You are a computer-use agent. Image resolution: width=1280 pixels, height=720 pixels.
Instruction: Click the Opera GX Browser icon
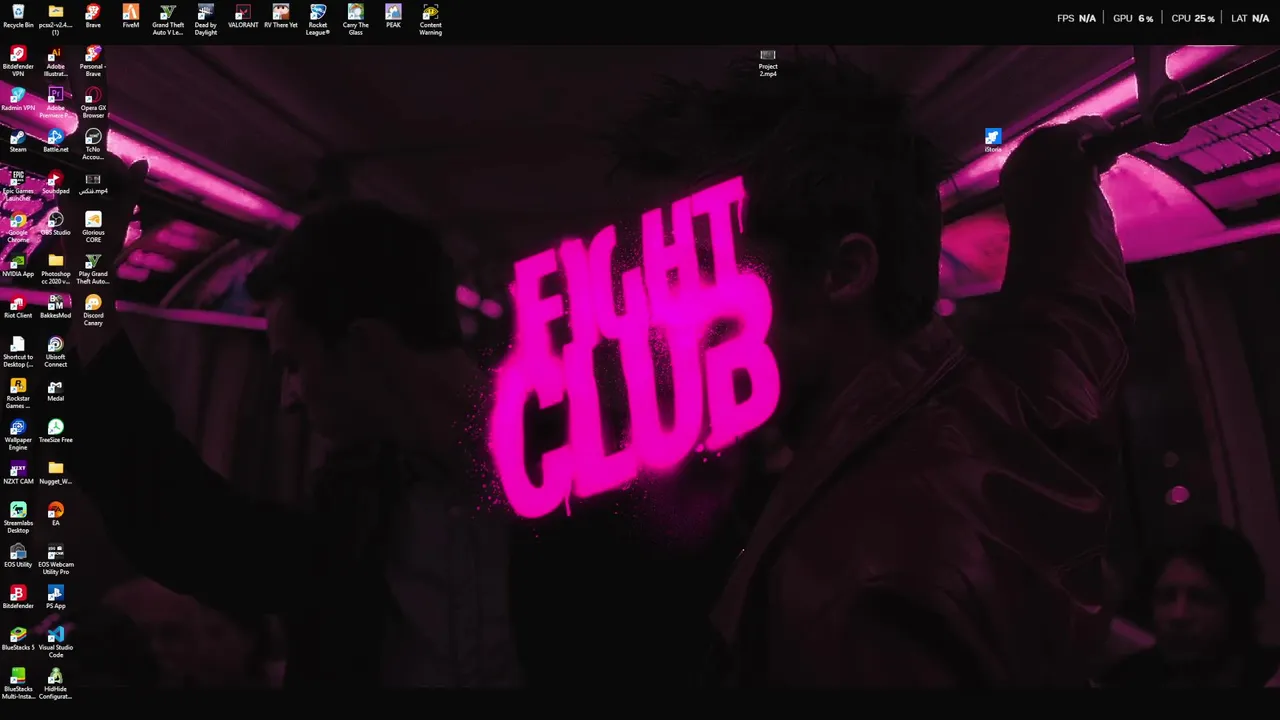(93, 103)
